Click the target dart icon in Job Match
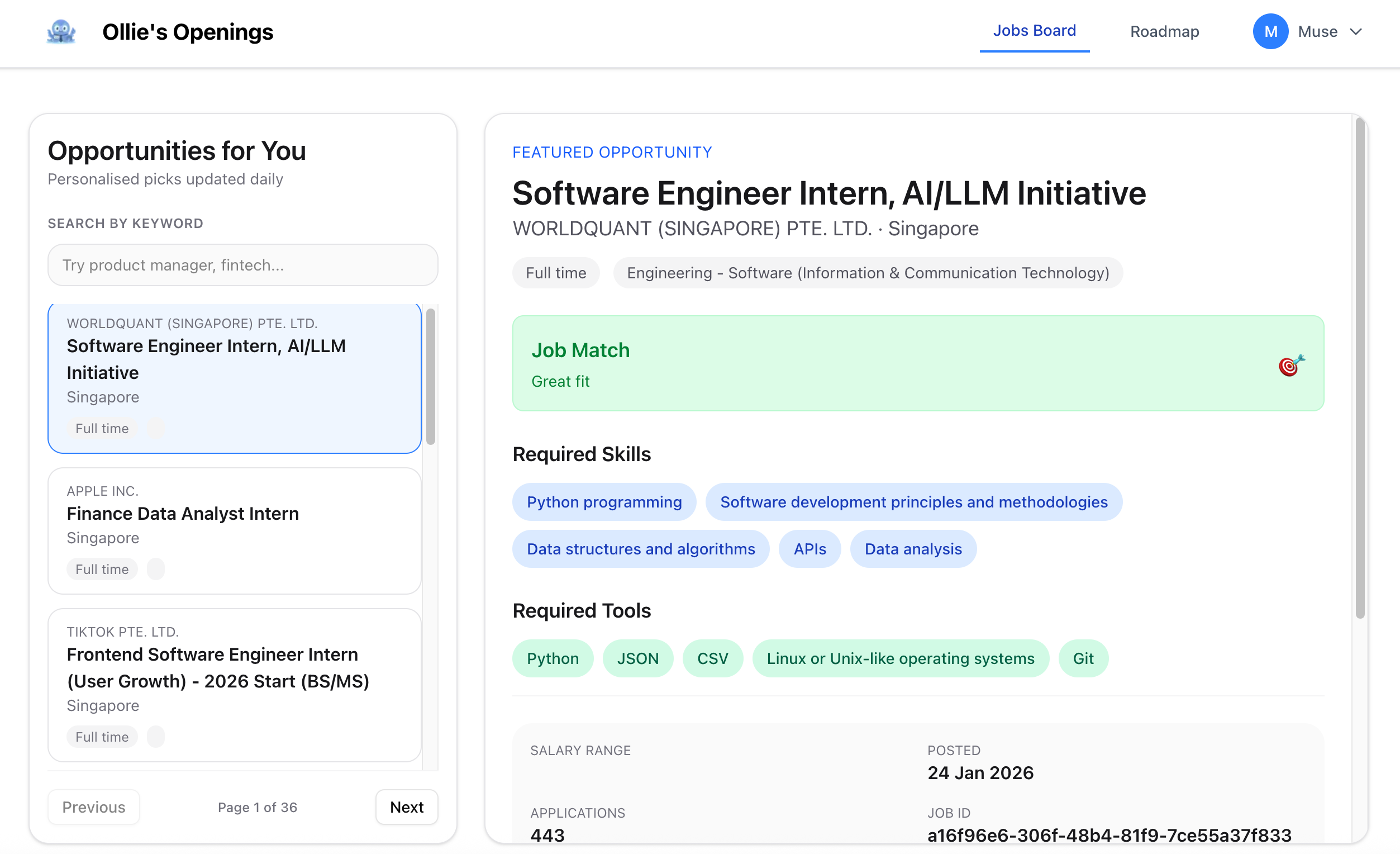Viewport: 1400px width, 854px height. [1291, 365]
